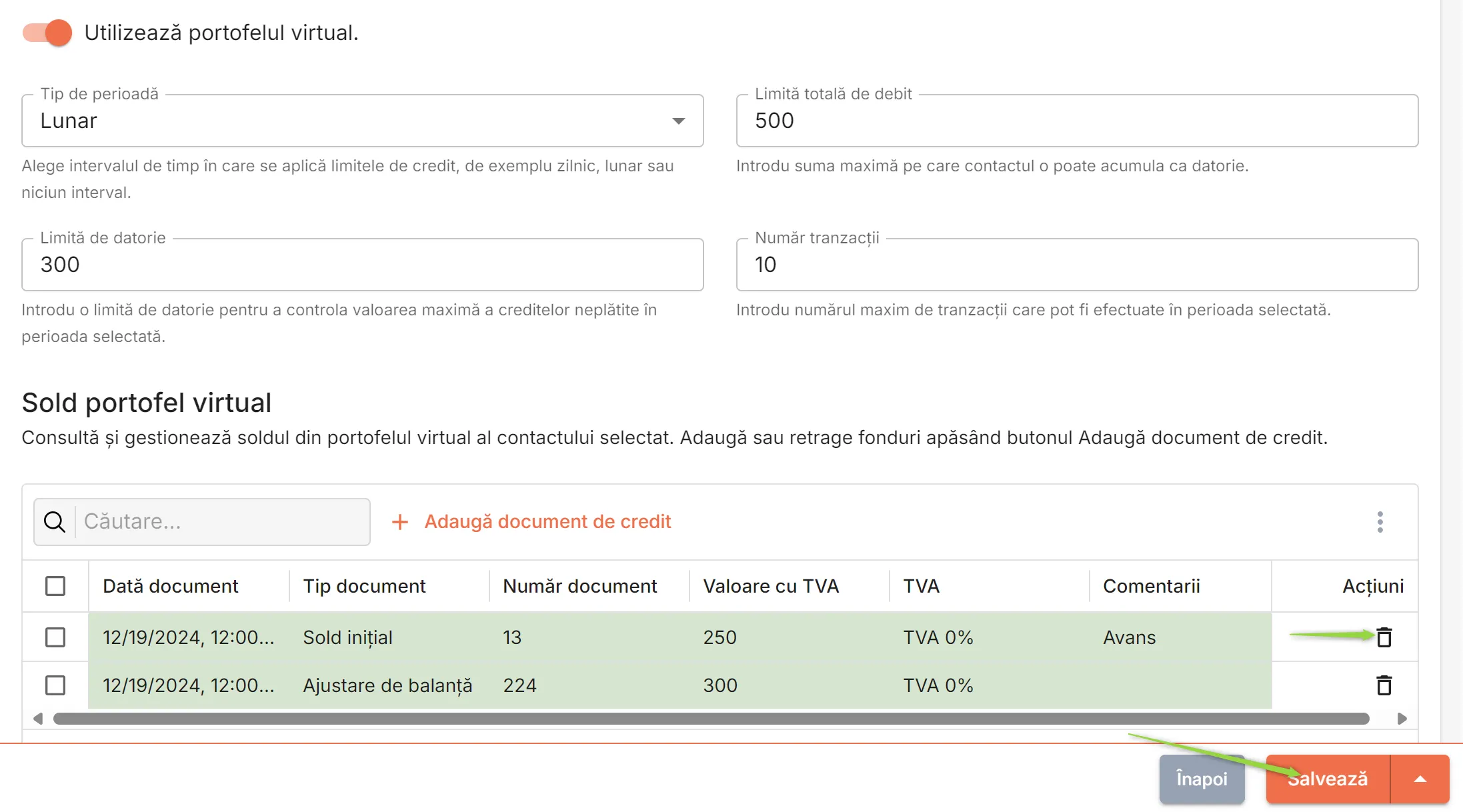Focus the Limită de datorie field
Screen dimensions: 1463x812
tap(363, 265)
